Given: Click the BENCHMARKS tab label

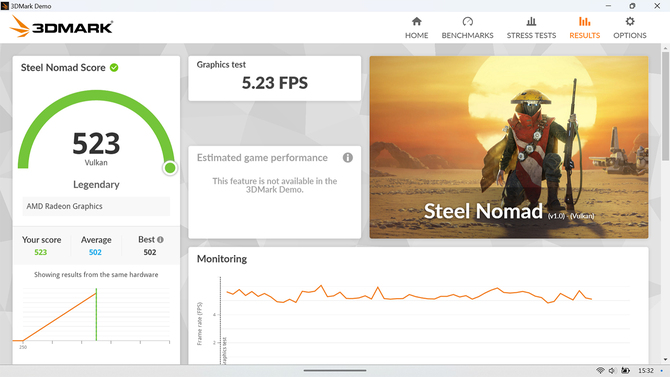Looking at the screenshot, I should coord(467,35).
